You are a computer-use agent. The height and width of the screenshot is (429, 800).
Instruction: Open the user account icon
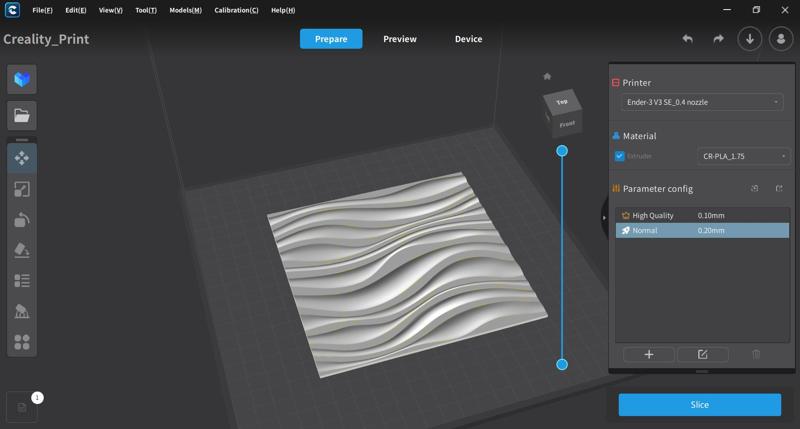(x=781, y=39)
